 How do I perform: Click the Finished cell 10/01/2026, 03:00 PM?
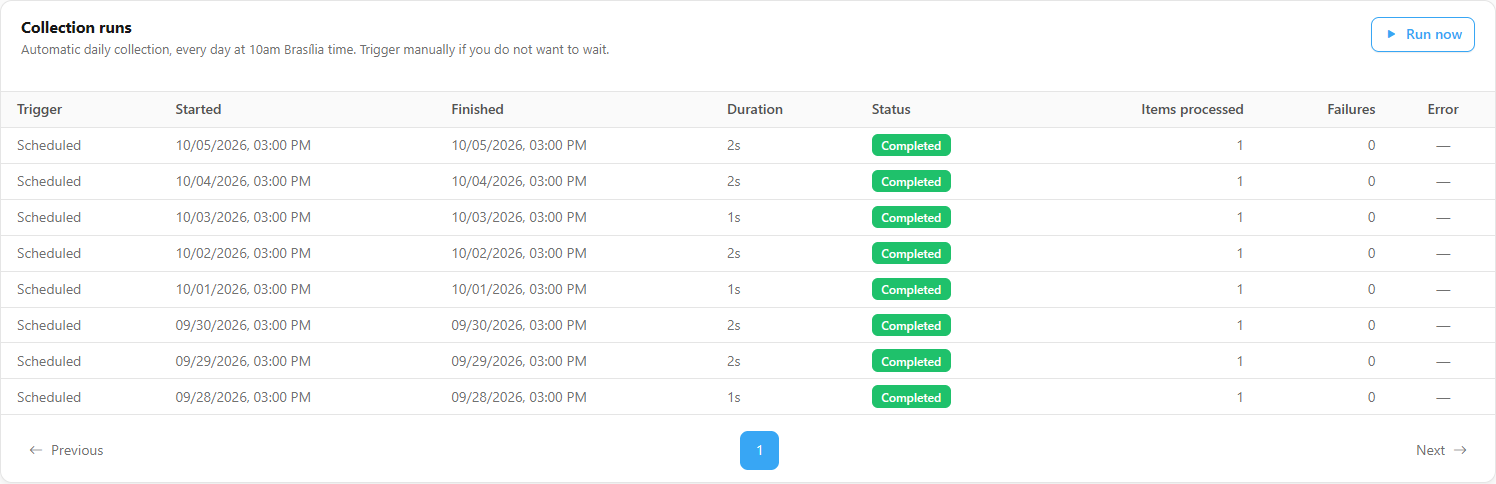[x=519, y=289]
